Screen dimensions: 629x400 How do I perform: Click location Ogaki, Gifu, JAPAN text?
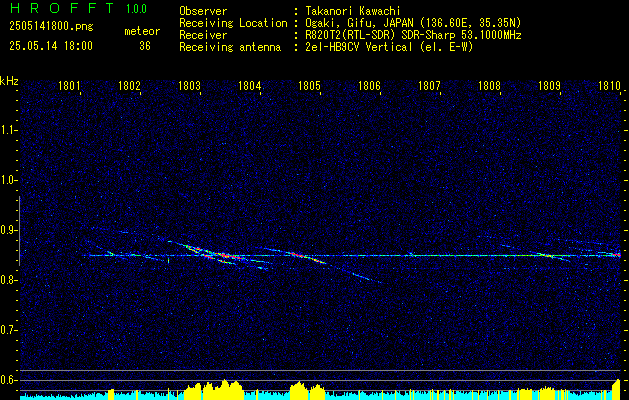413,23
